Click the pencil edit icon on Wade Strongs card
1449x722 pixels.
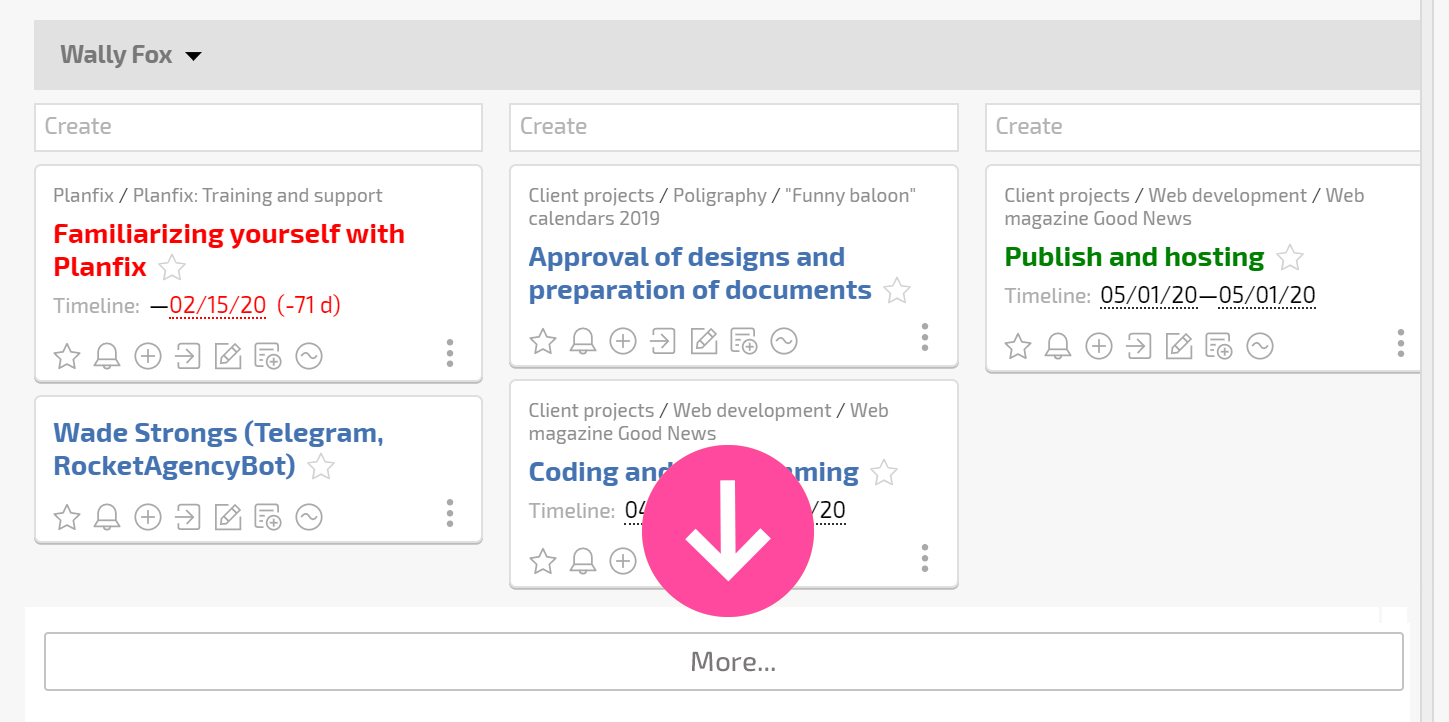pos(228,517)
